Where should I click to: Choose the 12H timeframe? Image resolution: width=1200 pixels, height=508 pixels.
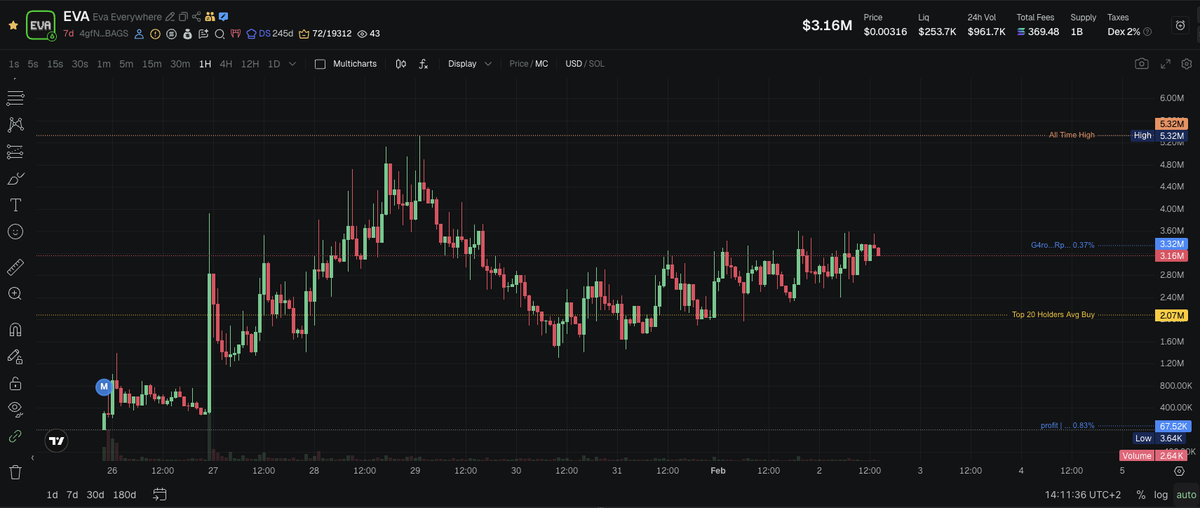pyautogui.click(x=250, y=64)
